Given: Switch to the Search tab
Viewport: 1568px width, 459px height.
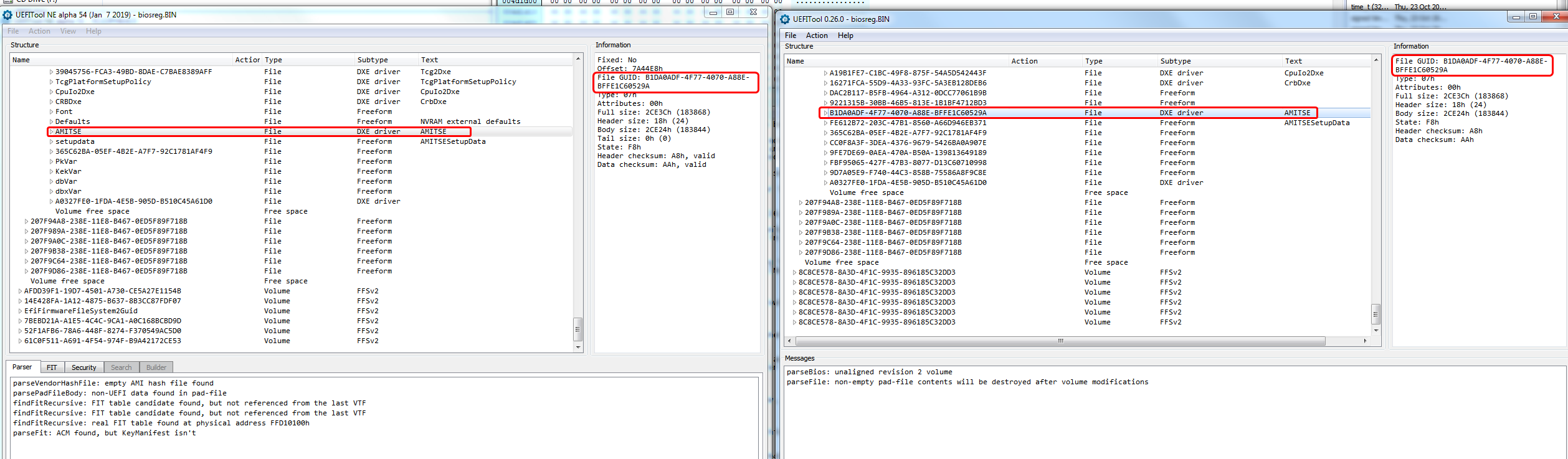Looking at the screenshot, I should tap(121, 367).
